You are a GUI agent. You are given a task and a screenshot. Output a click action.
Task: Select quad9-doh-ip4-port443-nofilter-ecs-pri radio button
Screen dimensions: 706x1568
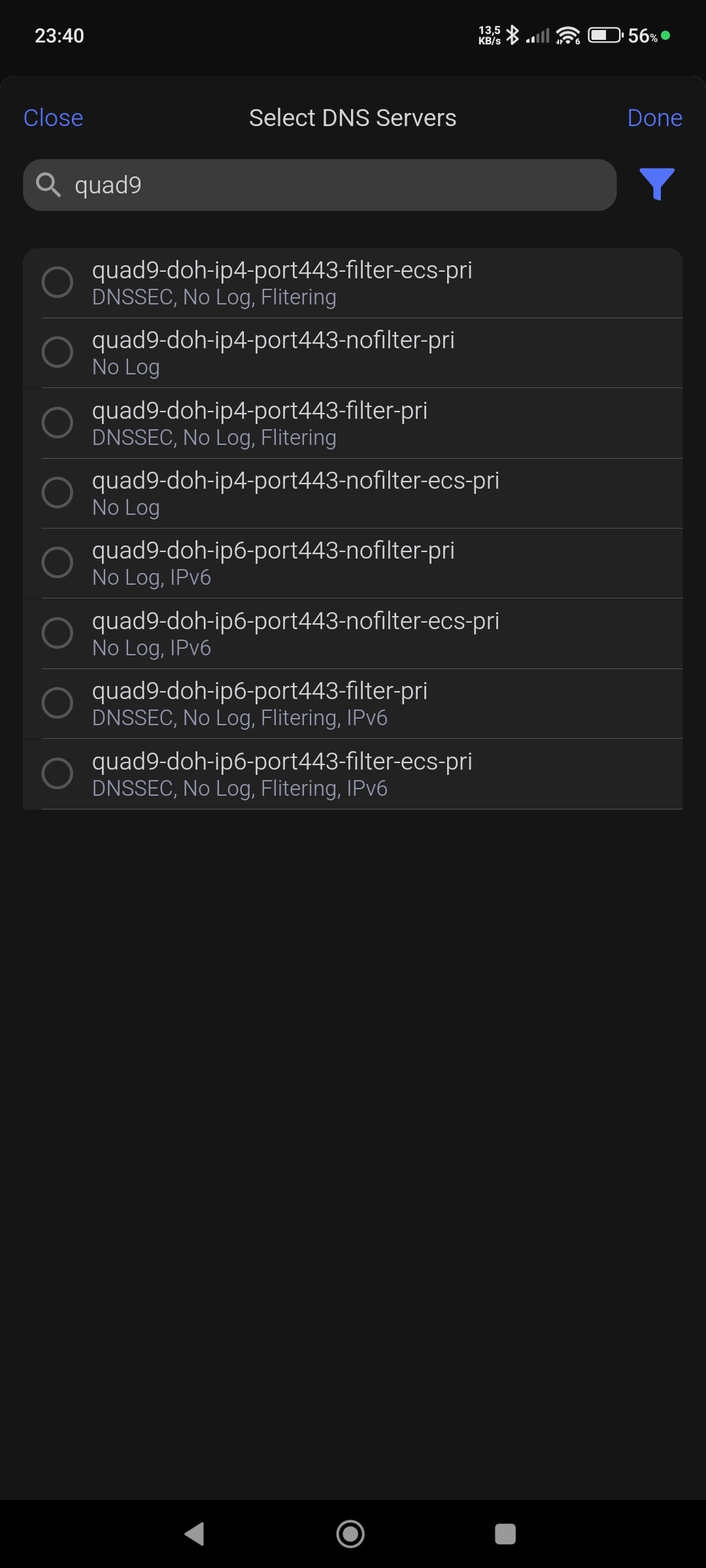58,493
